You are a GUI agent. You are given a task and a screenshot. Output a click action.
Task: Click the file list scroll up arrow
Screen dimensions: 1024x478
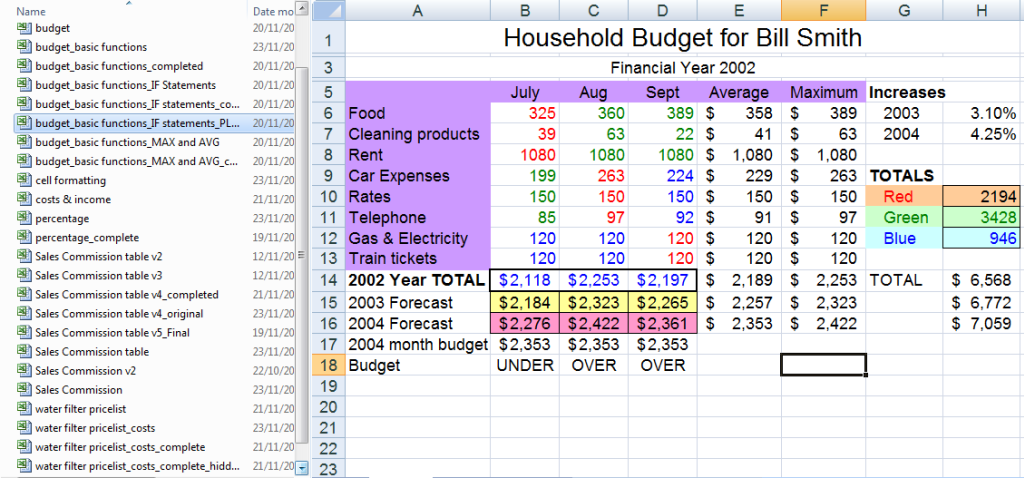301,8
